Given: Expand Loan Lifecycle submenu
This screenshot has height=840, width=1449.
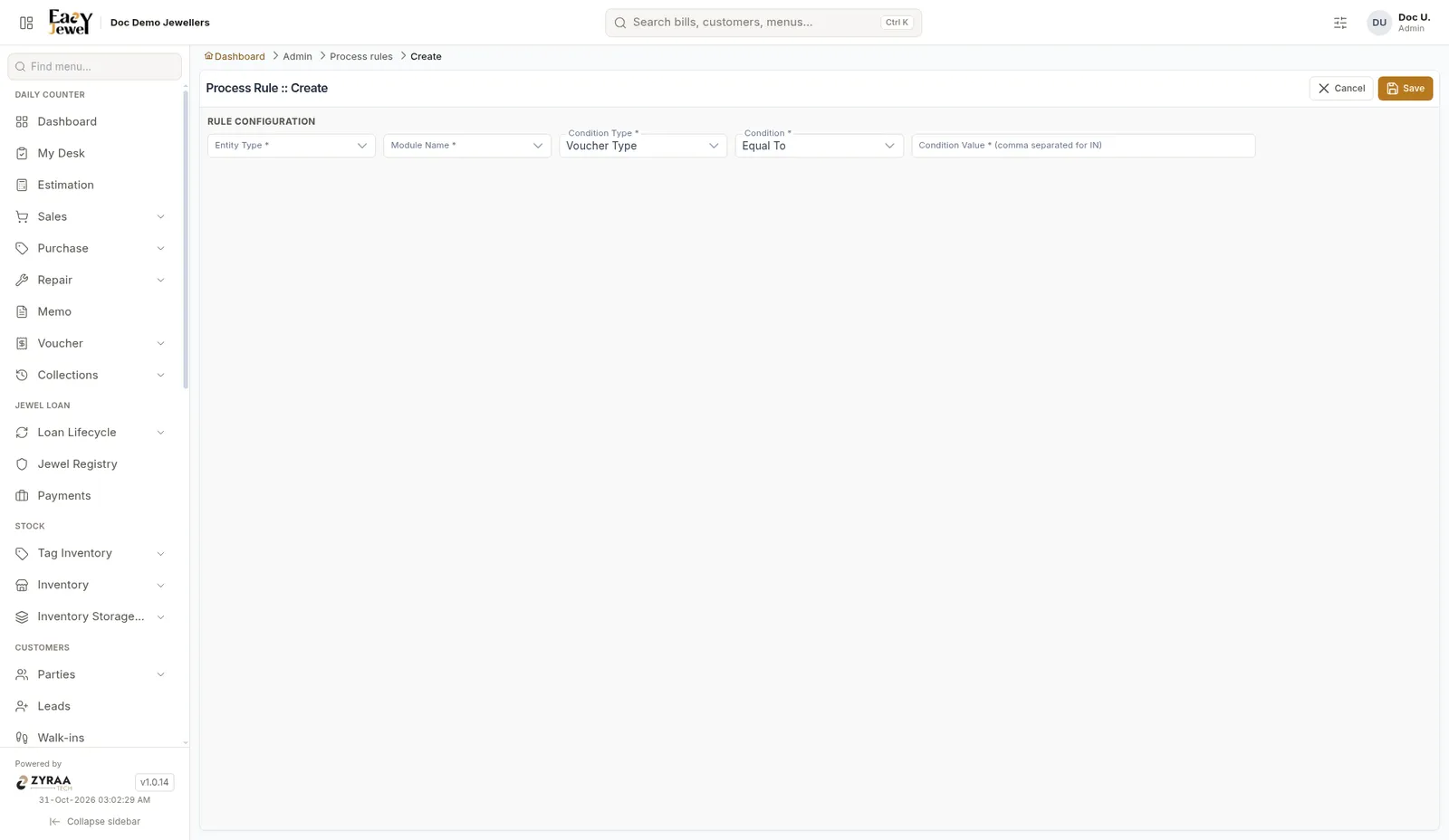Looking at the screenshot, I should click(91, 432).
